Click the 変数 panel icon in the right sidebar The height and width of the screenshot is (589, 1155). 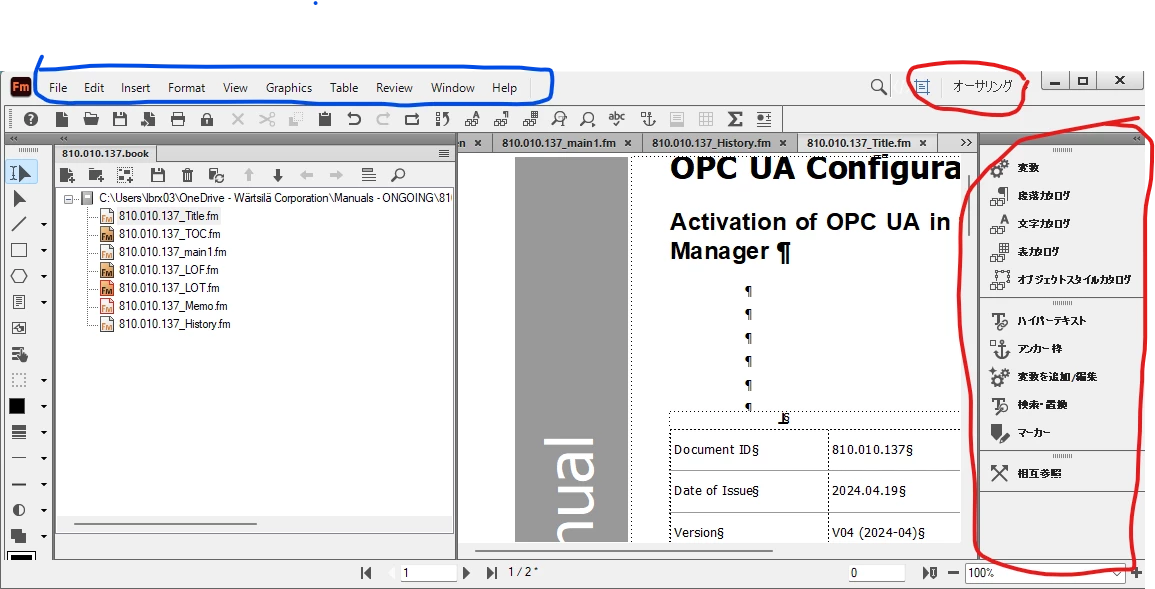(1000, 168)
